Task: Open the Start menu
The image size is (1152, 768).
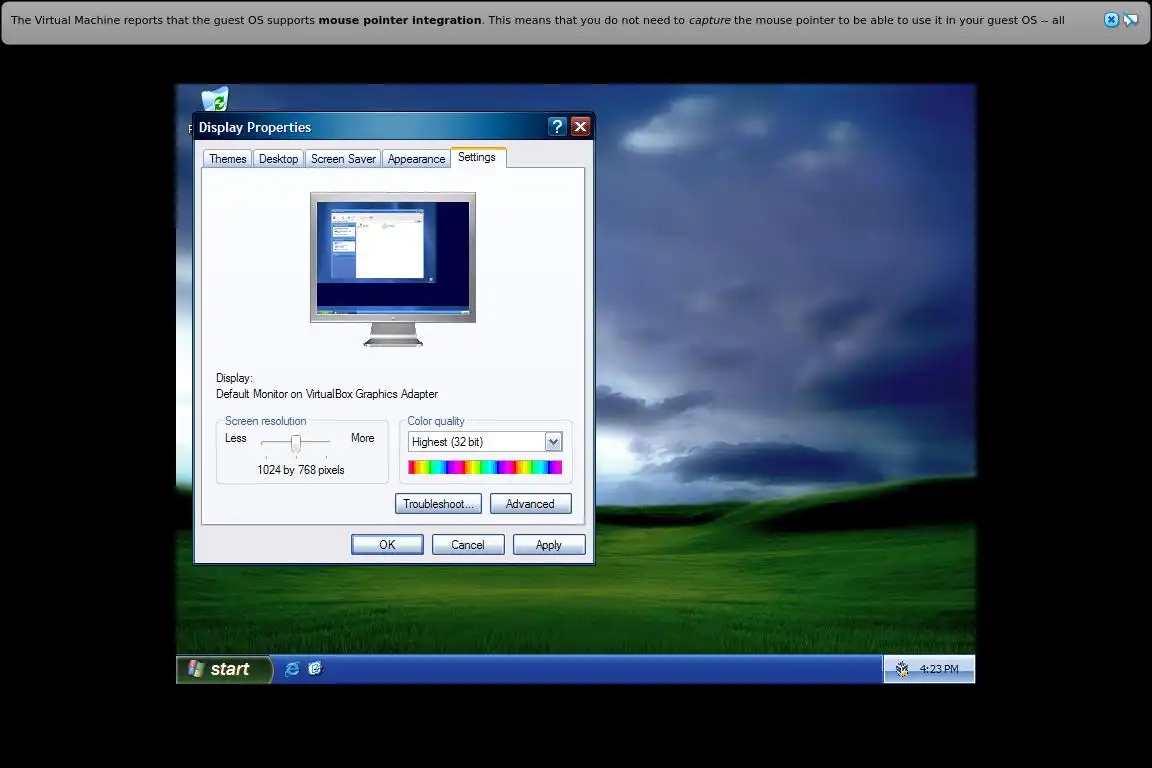Action: click(224, 669)
